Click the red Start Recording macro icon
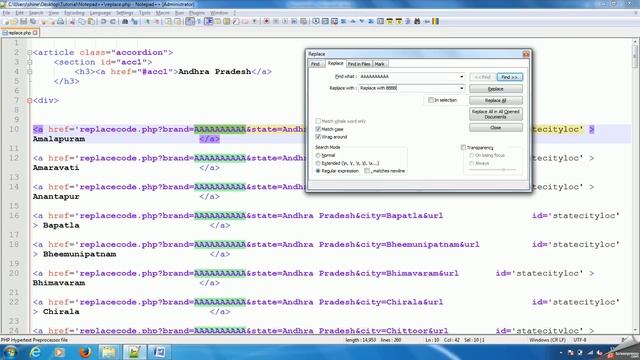 267,21
